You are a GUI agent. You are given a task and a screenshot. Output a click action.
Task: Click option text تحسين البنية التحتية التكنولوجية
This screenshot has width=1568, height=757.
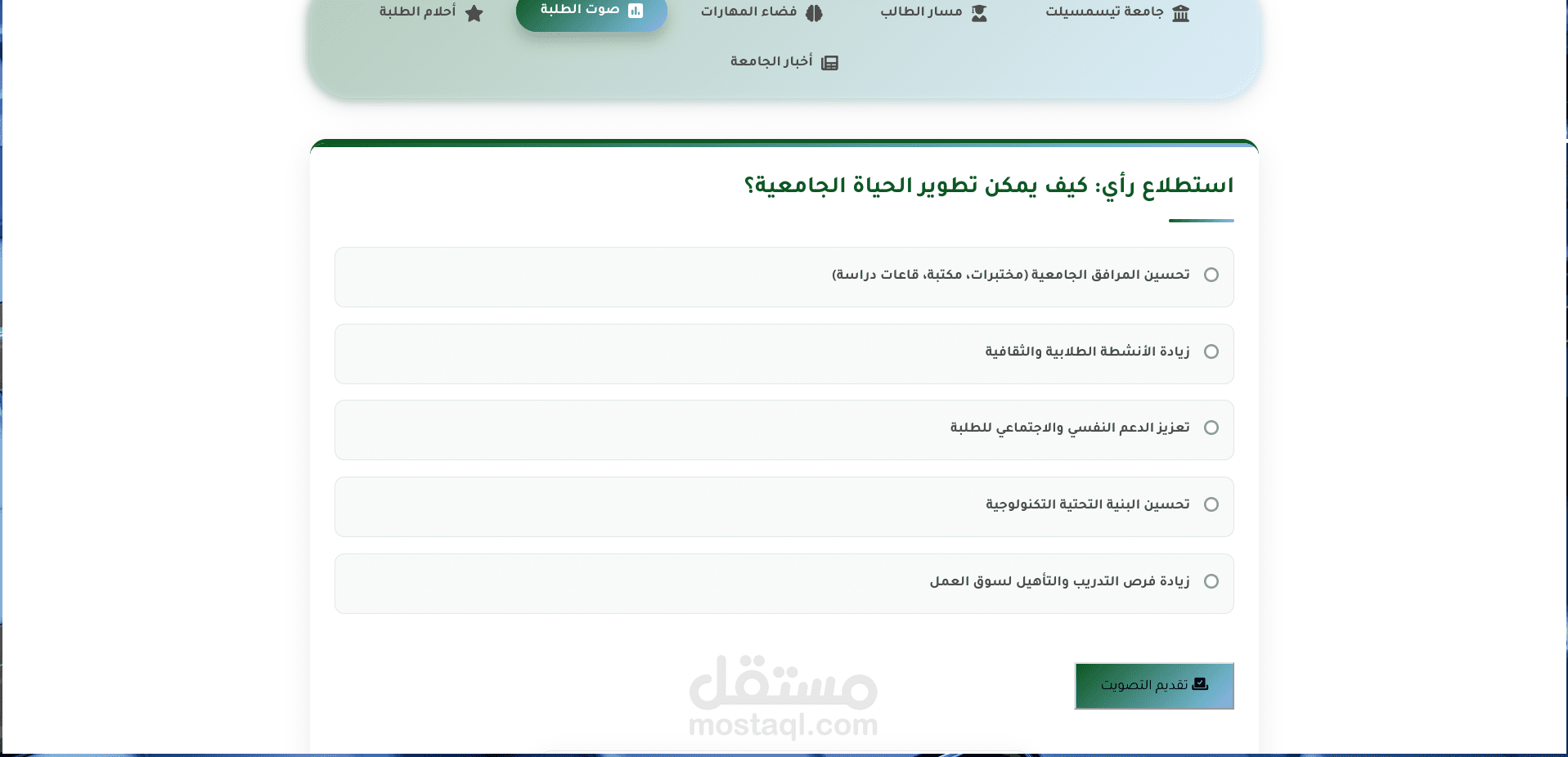coord(1088,504)
